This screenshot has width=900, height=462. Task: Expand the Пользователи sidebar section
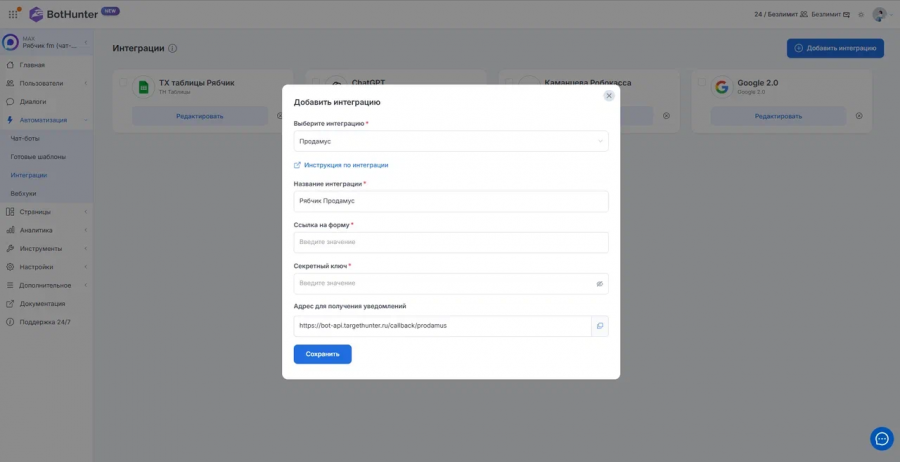click(x=46, y=83)
